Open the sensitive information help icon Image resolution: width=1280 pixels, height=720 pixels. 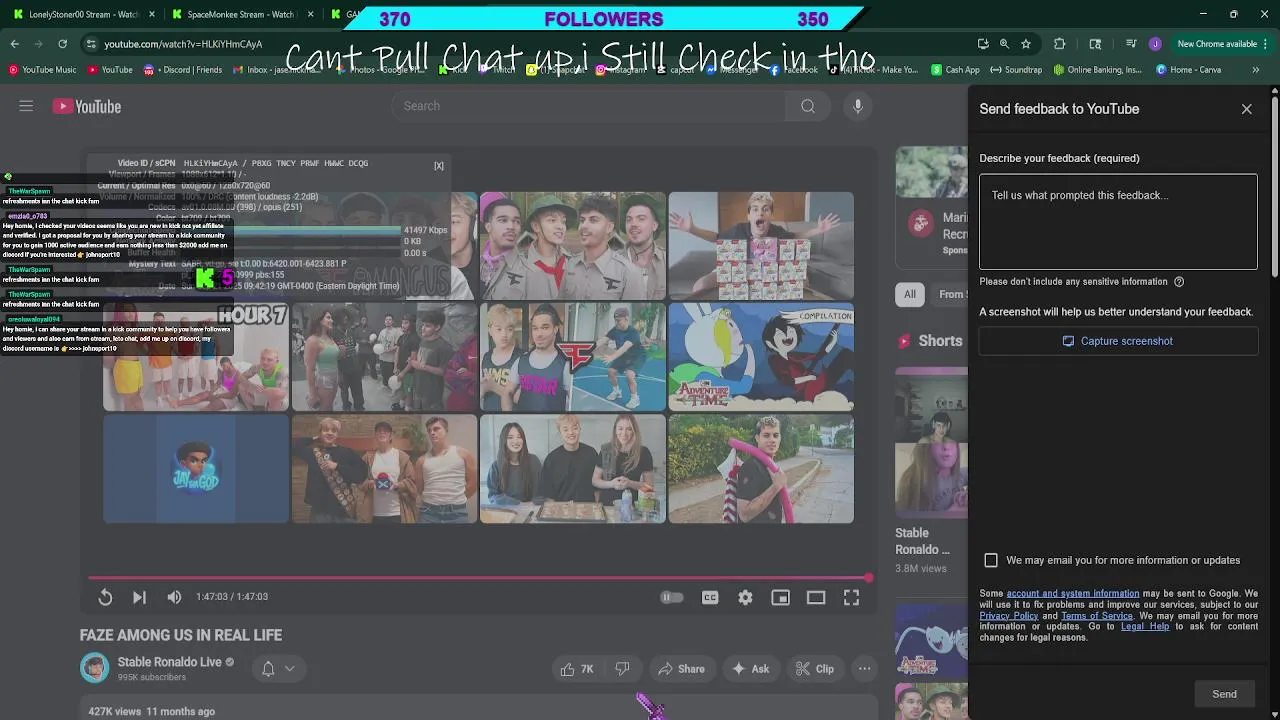(1179, 282)
